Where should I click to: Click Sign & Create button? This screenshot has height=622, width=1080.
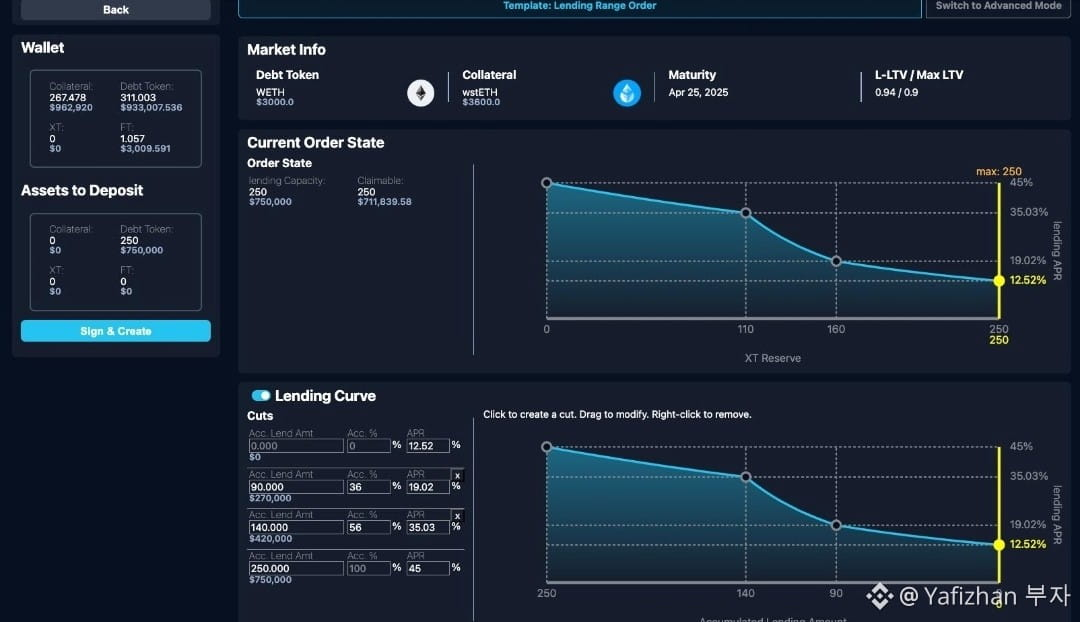116,331
